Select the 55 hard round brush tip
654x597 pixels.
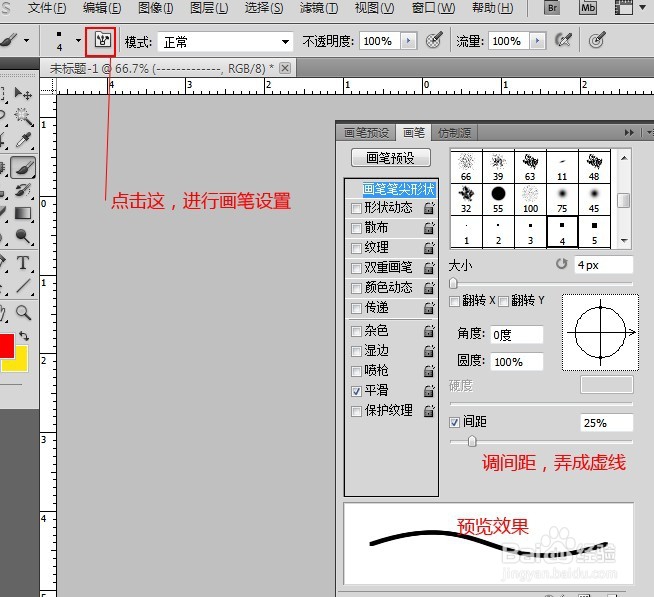pyautogui.click(x=498, y=199)
